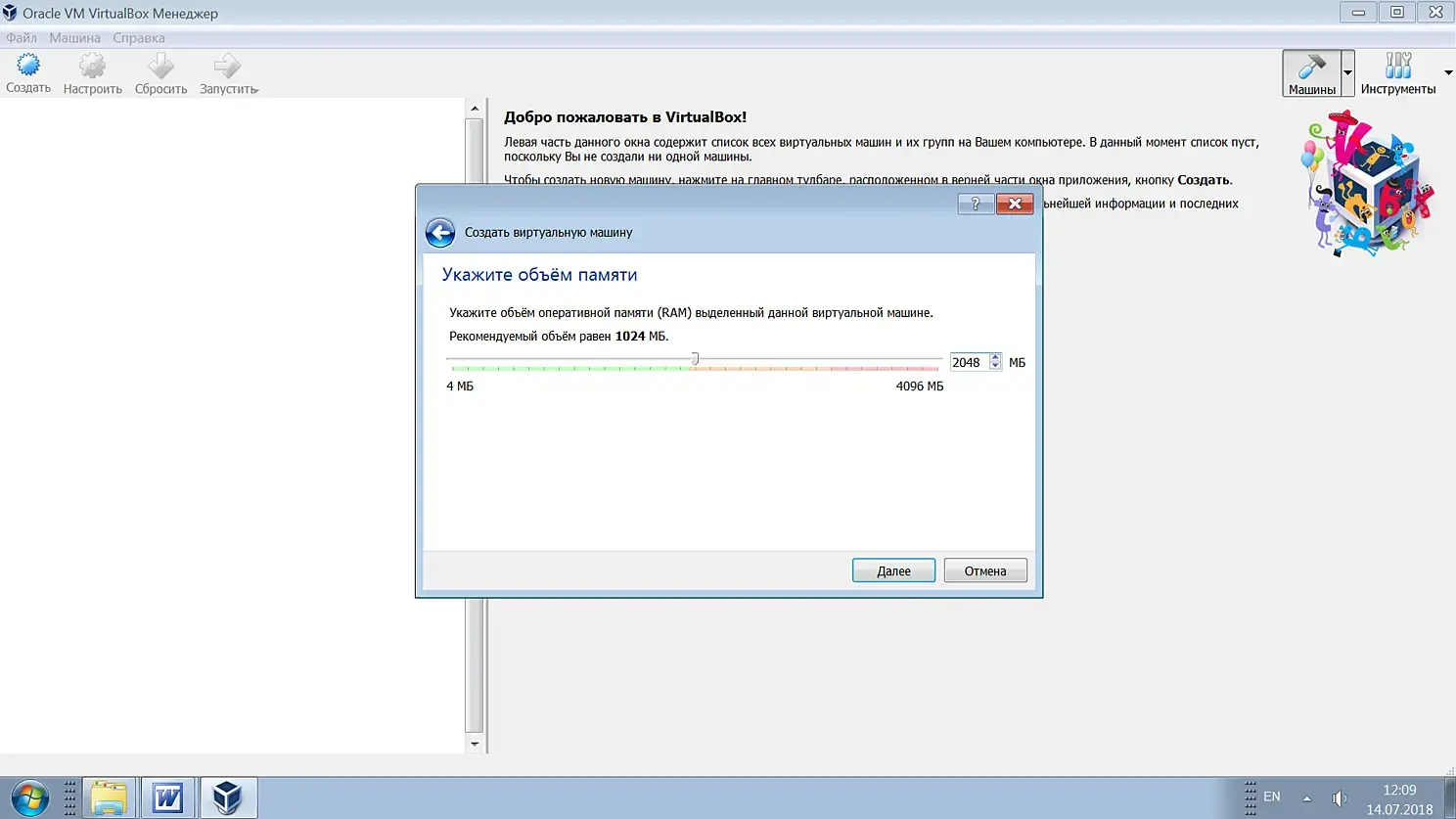The width and height of the screenshot is (1456, 819).
Task: Click the VirtualBox taskbar button
Action: (228, 798)
